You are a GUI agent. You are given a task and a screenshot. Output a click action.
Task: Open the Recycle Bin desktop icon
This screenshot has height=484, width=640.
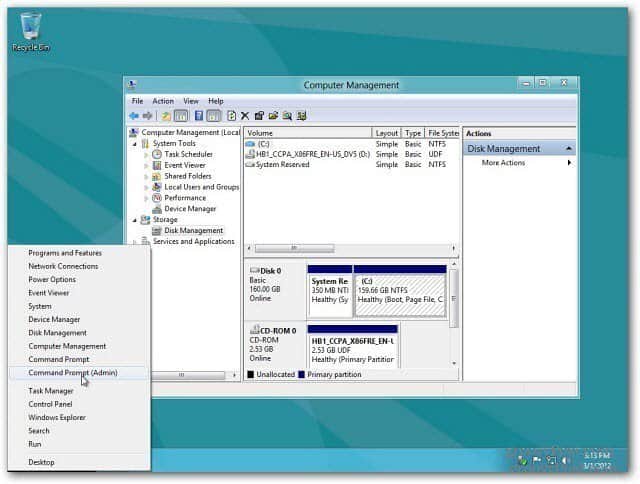(31, 32)
